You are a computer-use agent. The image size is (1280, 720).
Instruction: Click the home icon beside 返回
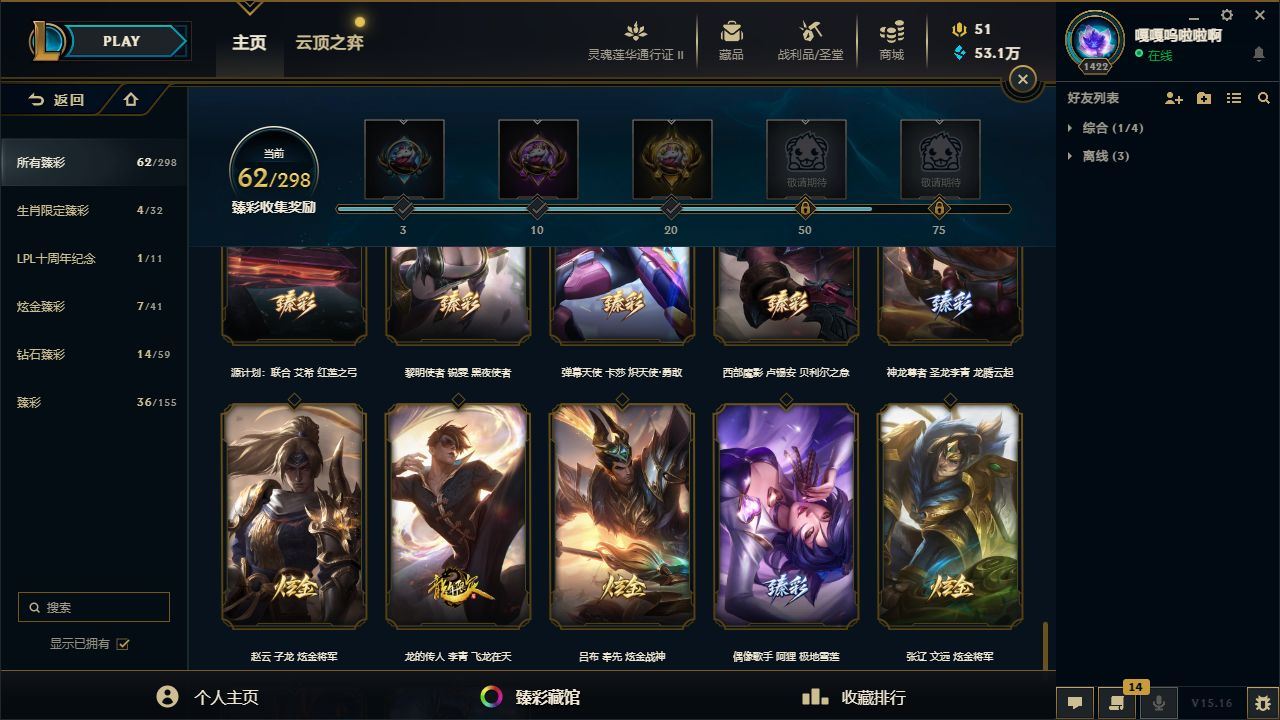click(131, 99)
